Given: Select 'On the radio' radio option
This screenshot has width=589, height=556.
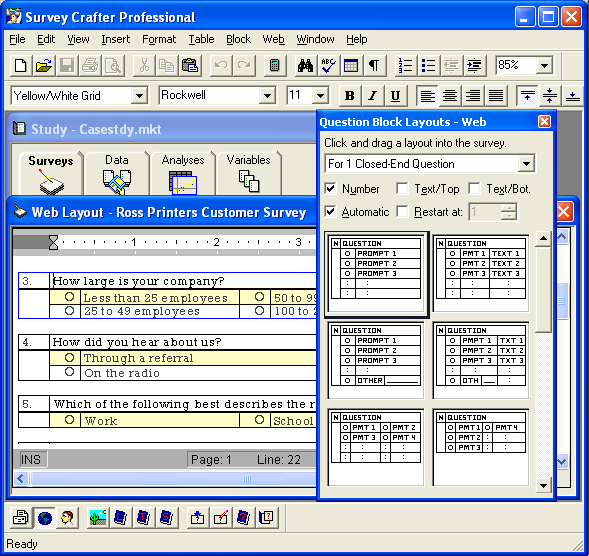Looking at the screenshot, I should coord(69,372).
